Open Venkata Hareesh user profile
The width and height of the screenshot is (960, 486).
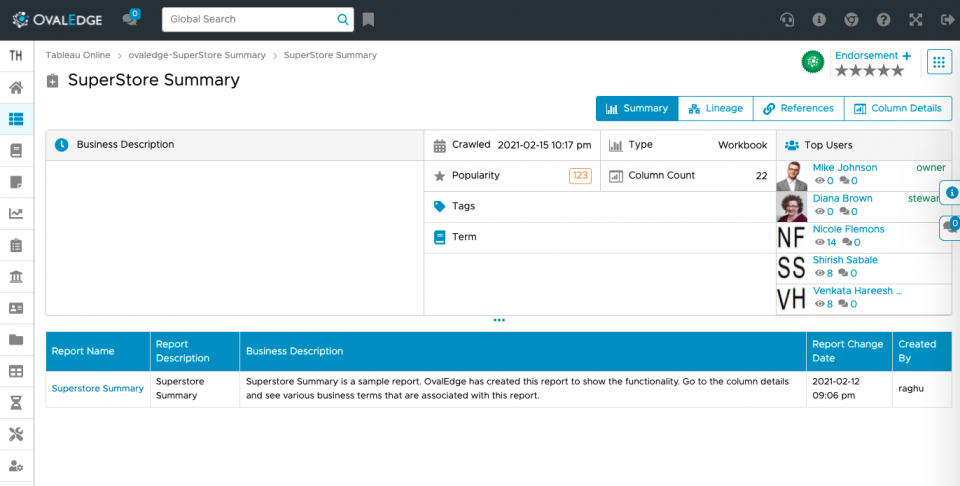tap(857, 291)
